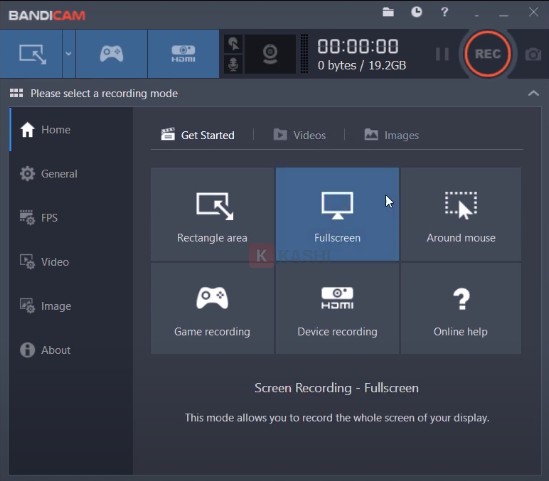Screen dimensions: 549x481
Task: Click the pause recording button
Action: pyautogui.click(x=442, y=54)
